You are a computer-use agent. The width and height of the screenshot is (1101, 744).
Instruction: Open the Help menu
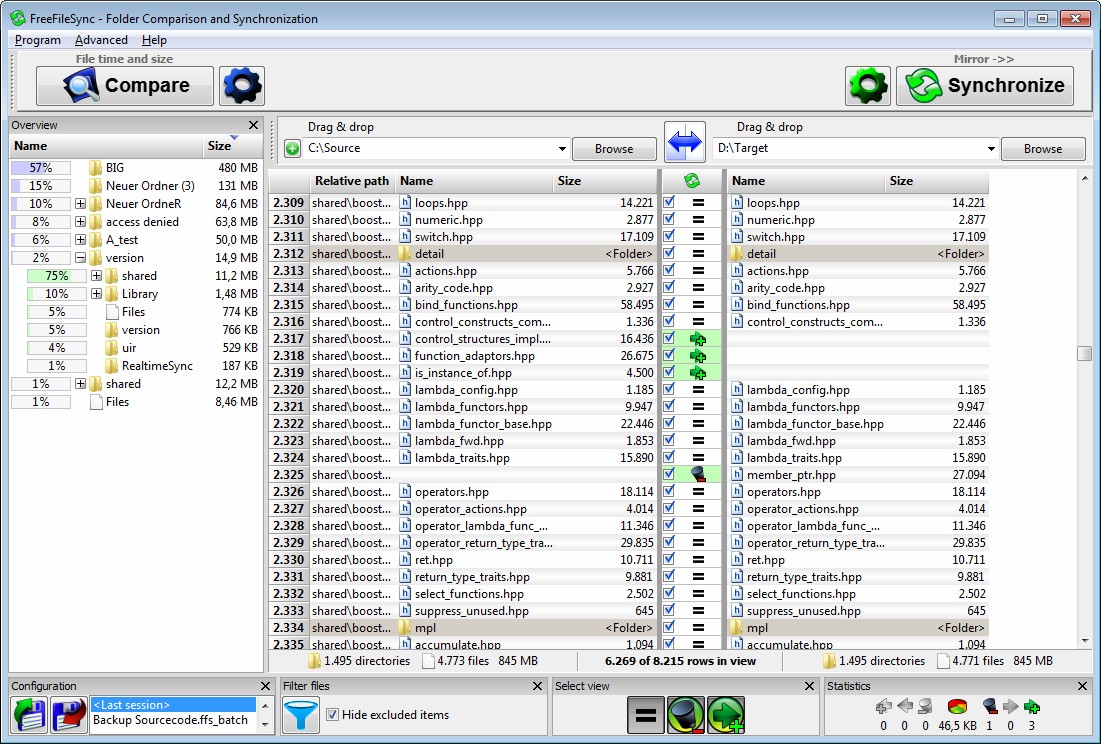tap(154, 40)
